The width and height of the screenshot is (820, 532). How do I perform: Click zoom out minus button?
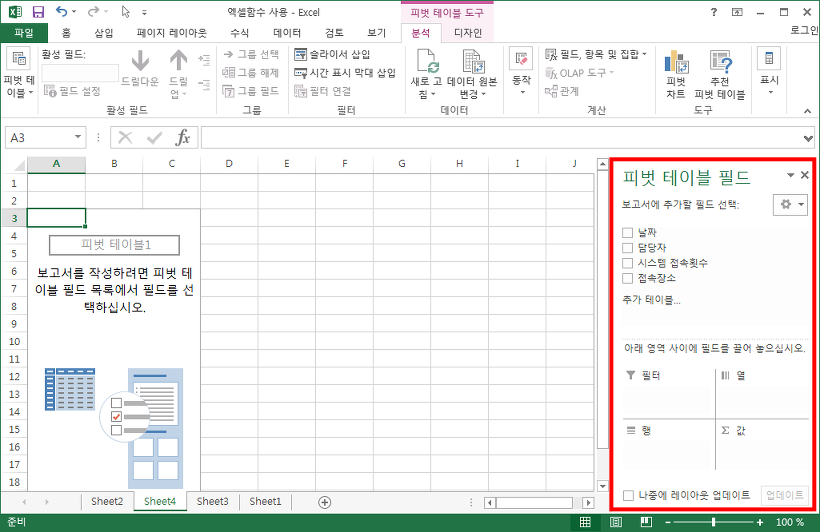point(668,522)
